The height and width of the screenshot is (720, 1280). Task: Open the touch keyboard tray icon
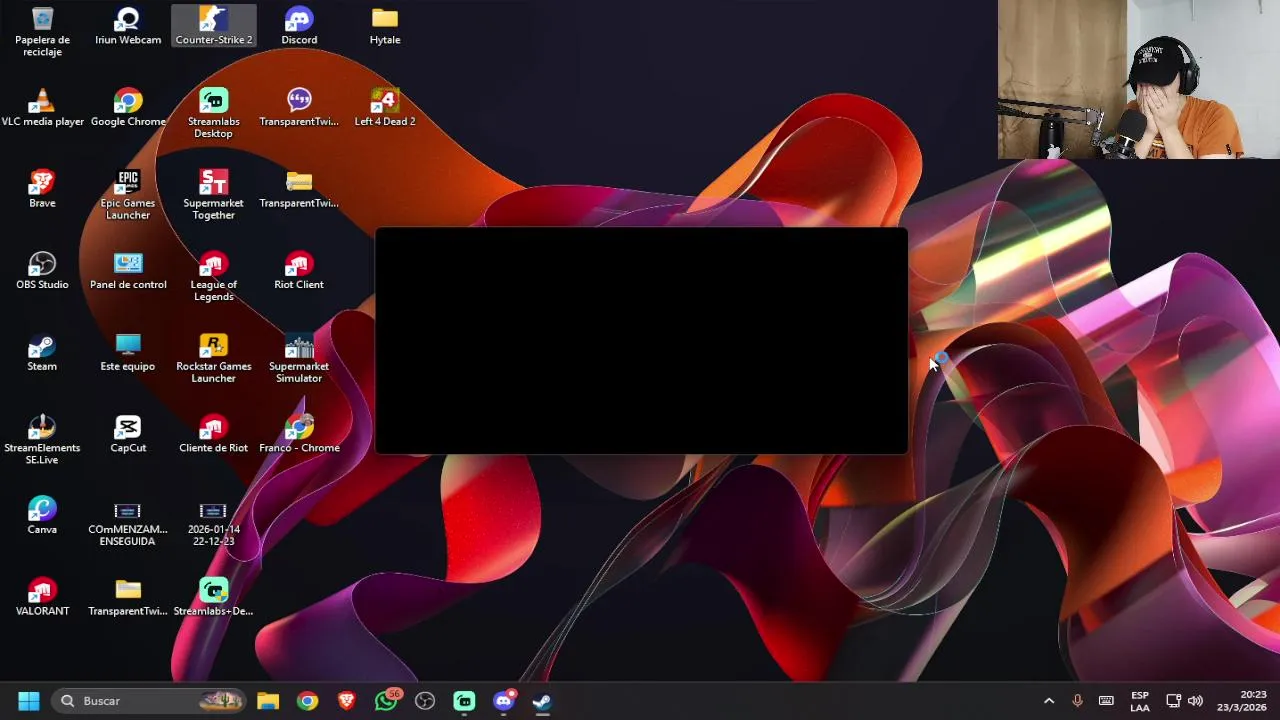point(1106,701)
